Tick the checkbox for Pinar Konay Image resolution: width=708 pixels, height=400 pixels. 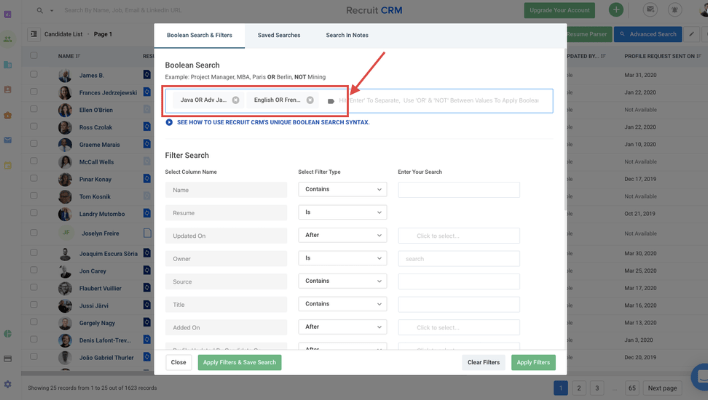pos(34,178)
